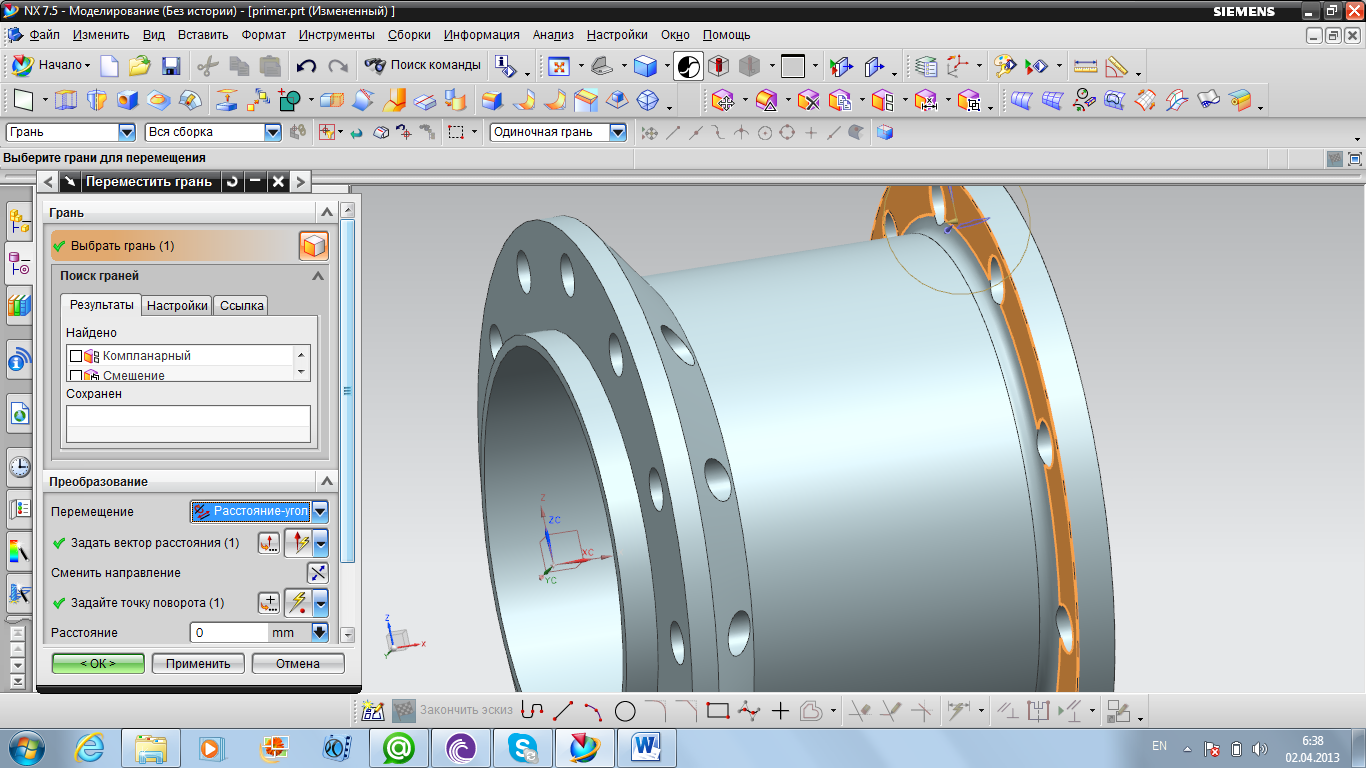Click the measure distance ruler icon
The width and height of the screenshot is (1366, 768).
1085,66
